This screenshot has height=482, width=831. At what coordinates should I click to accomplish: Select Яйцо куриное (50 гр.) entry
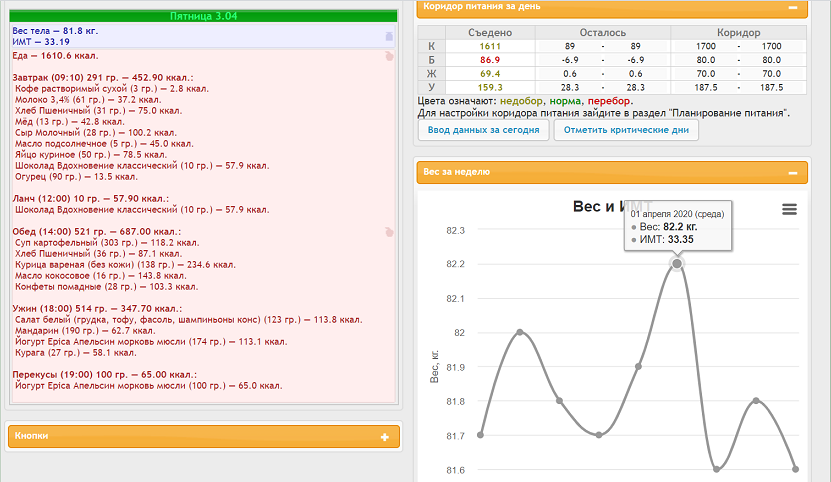coord(91,155)
